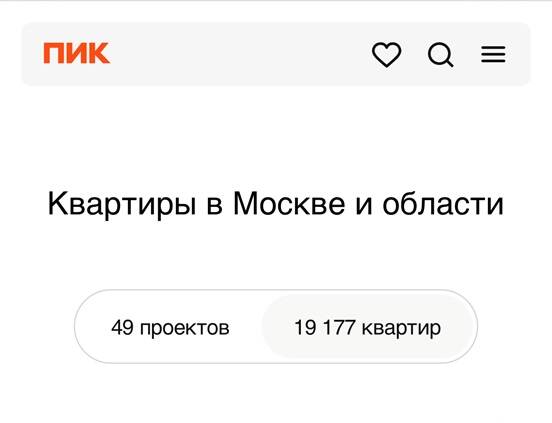The width and height of the screenshot is (552, 423).
Task: Click the word Москве in the title
Action: [x=289, y=203]
